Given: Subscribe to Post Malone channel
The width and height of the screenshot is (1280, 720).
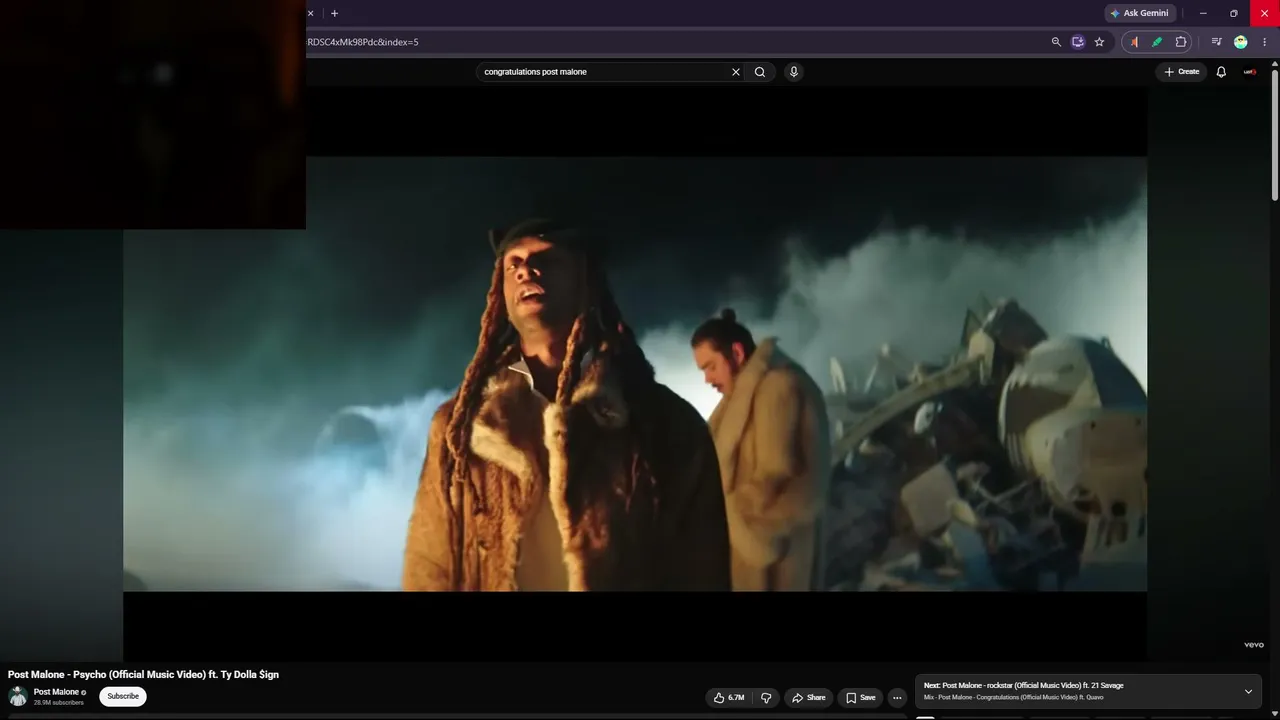Looking at the screenshot, I should [123, 696].
